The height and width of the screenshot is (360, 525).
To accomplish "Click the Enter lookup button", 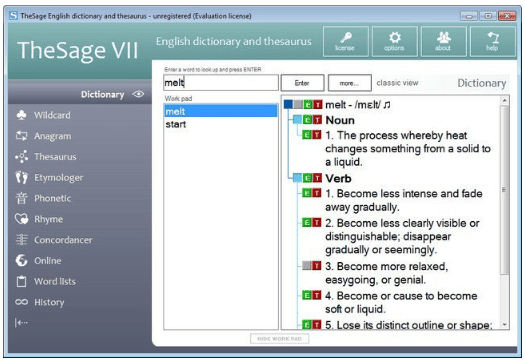I will point(302,83).
